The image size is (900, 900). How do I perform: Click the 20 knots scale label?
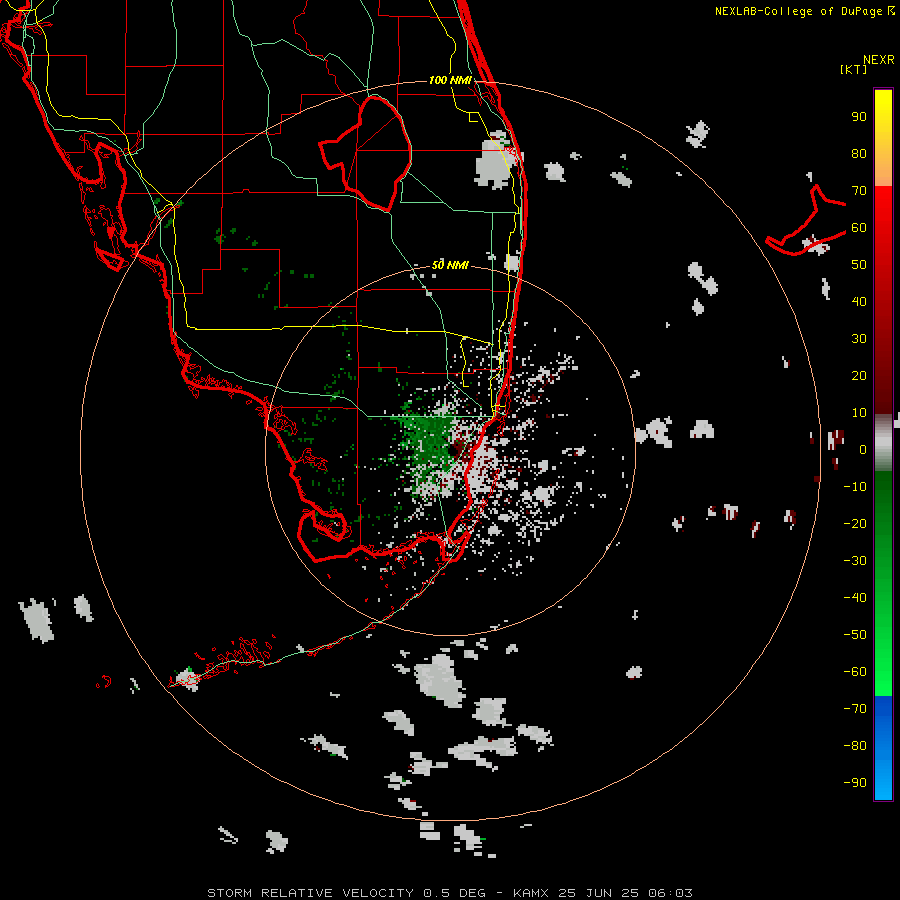click(859, 375)
